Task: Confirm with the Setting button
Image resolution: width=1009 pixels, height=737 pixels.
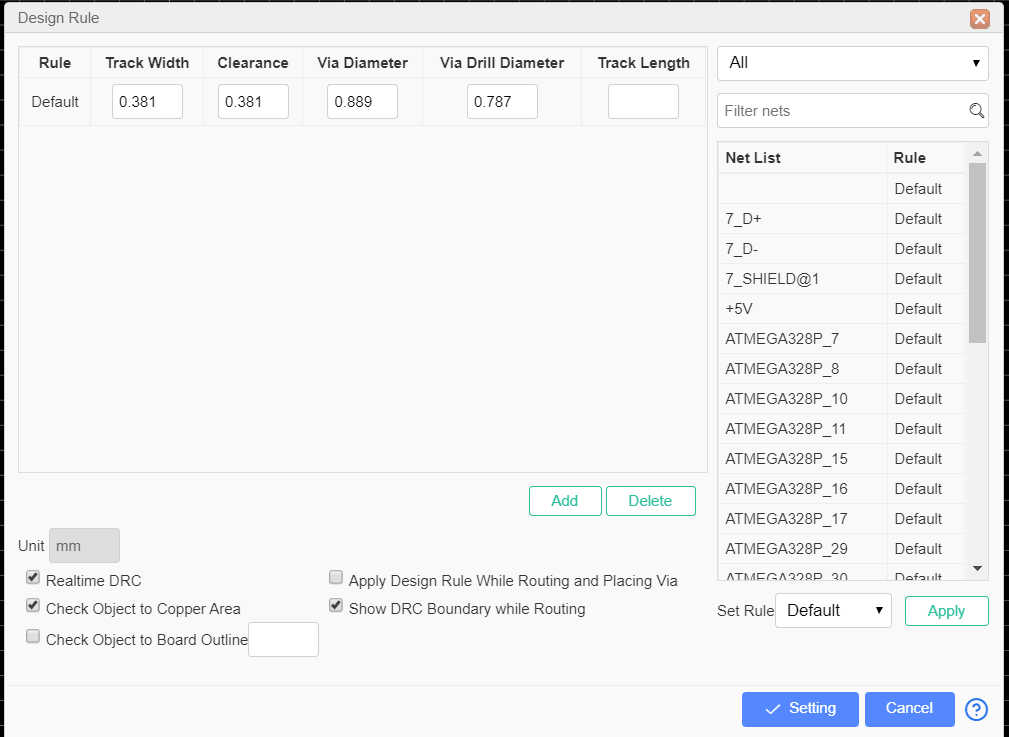Action: coord(800,709)
